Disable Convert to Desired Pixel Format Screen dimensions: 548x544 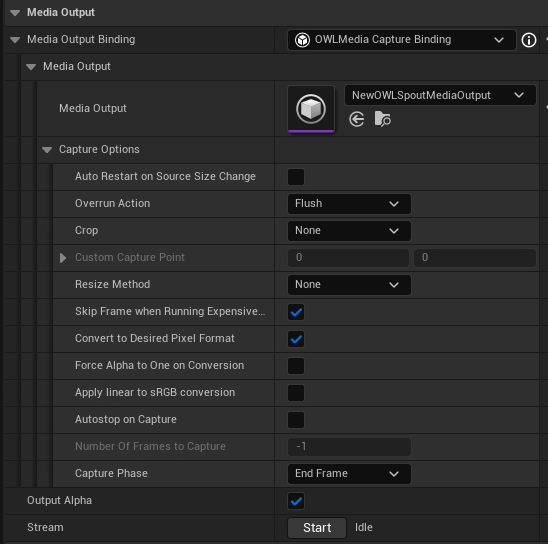coord(296,339)
